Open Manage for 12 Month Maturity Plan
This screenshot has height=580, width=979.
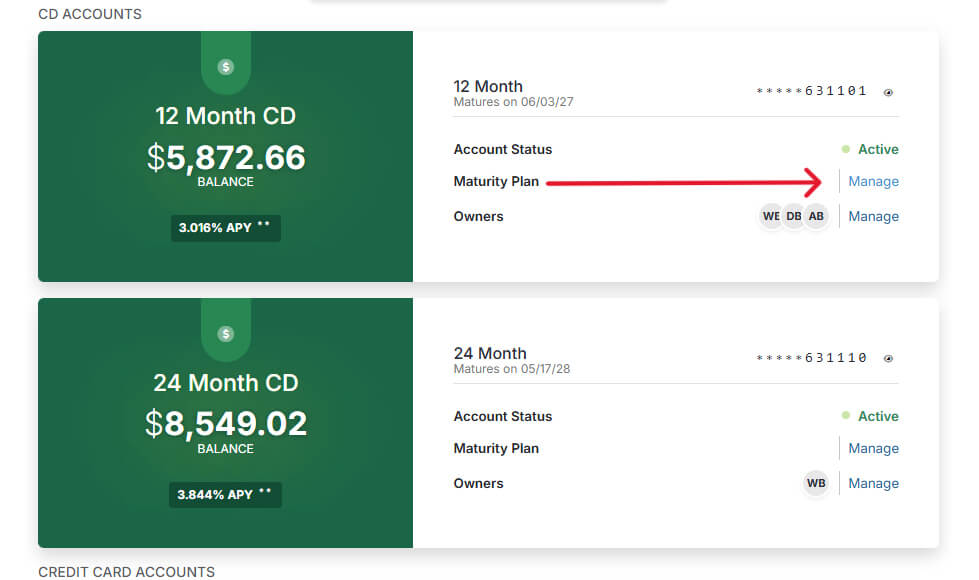pyautogui.click(x=873, y=182)
